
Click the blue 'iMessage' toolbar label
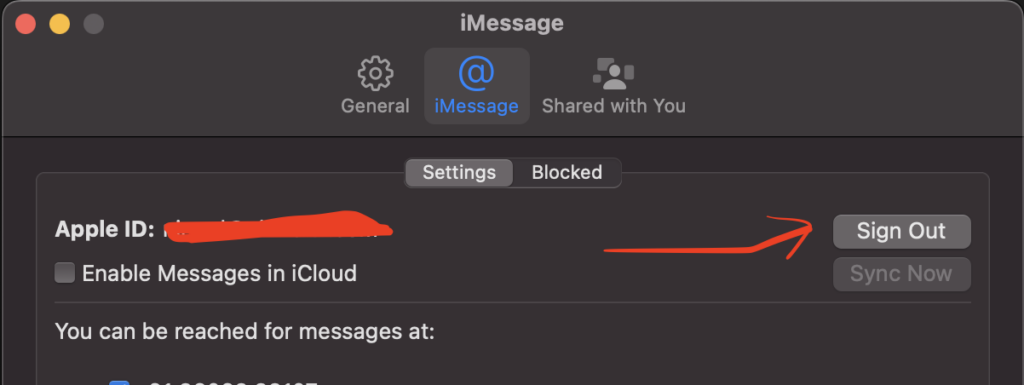pyautogui.click(x=477, y=106)
